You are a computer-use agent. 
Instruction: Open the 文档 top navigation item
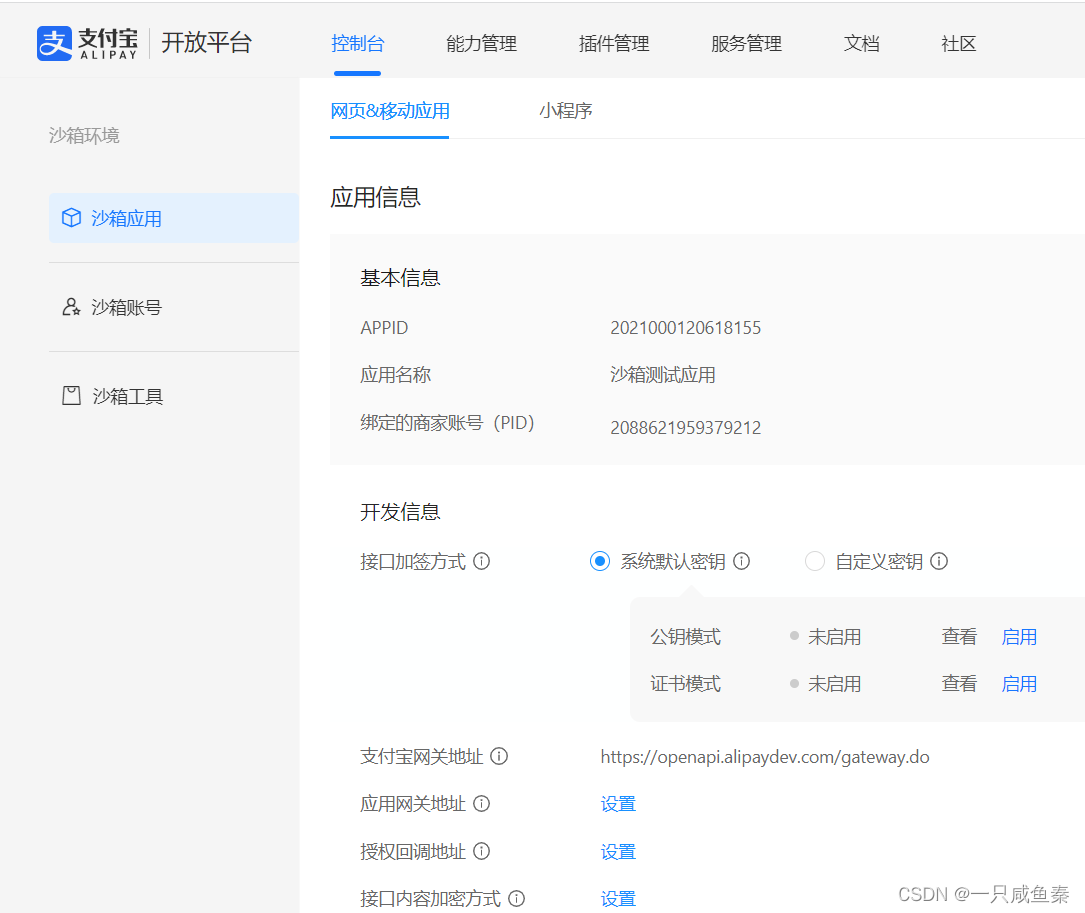861,44
